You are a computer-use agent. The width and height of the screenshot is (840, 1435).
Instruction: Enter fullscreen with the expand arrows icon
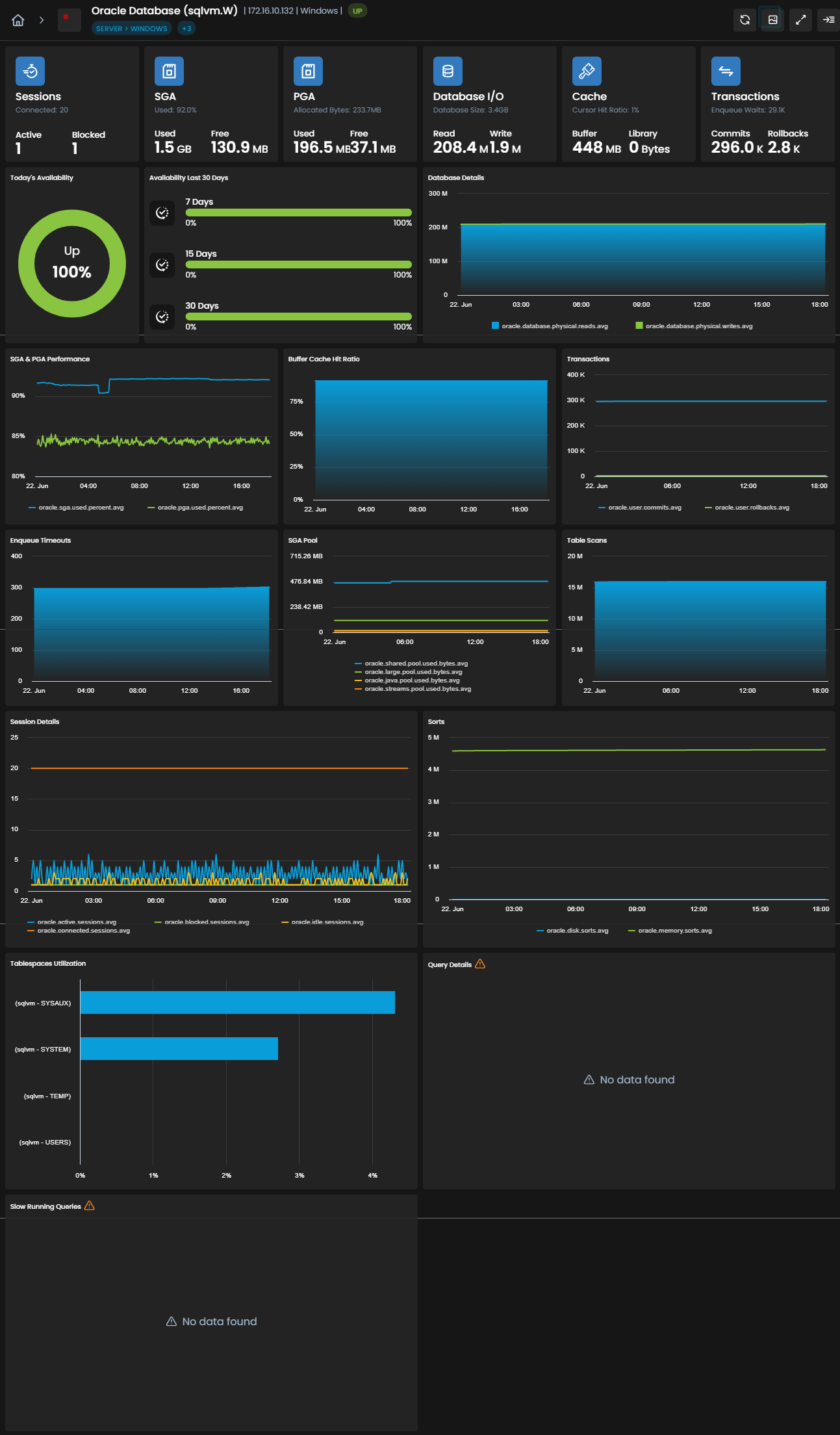800,20
